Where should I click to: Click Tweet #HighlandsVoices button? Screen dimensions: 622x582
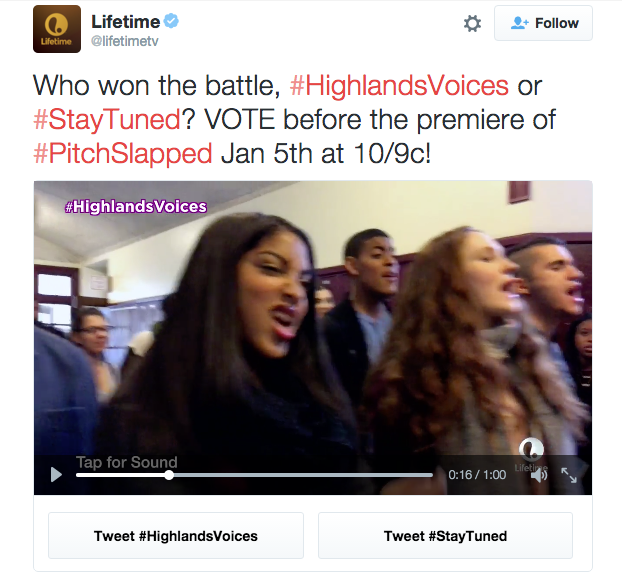[176, 536]
